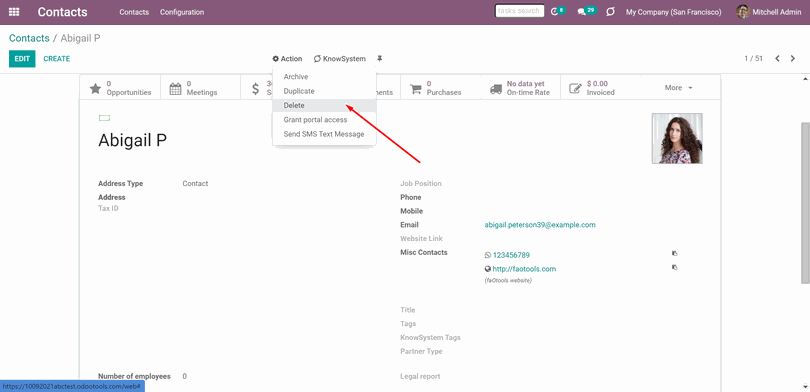Screen dimensions: 810x392
Task: Click the tasks search input field
Action: click(x=520, y=11)
